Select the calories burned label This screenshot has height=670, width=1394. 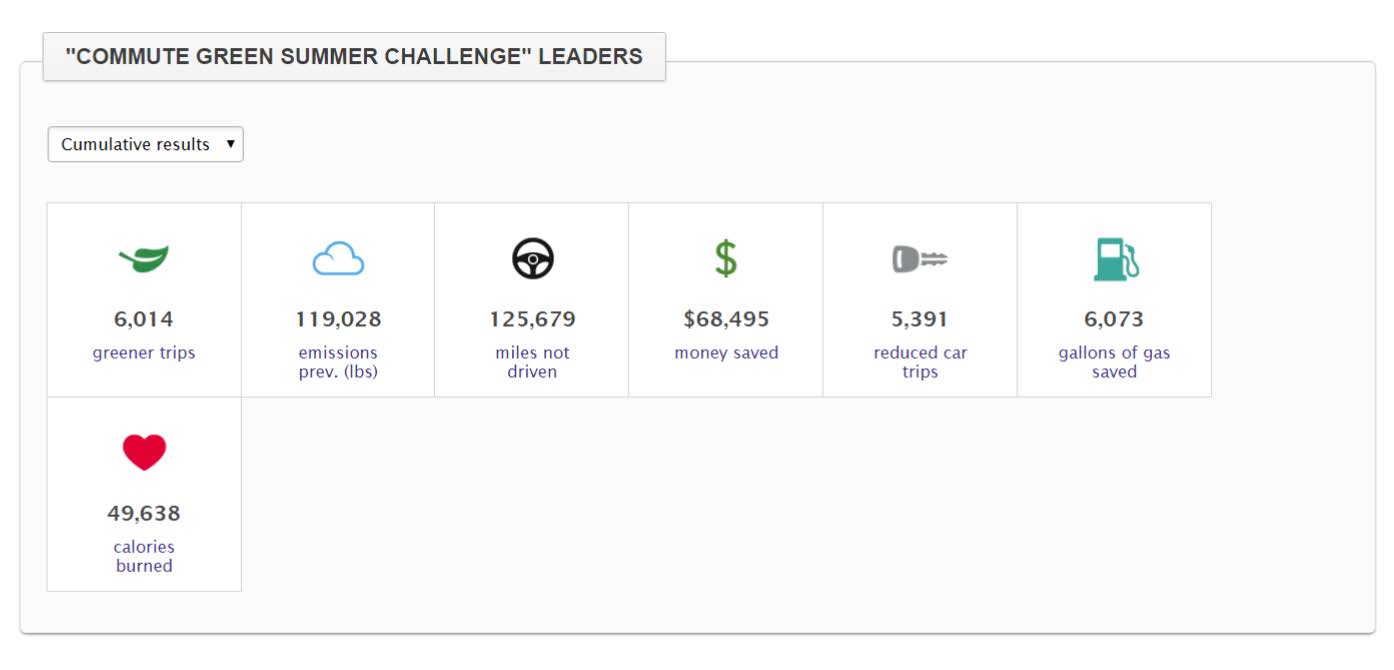coord(144,556)
